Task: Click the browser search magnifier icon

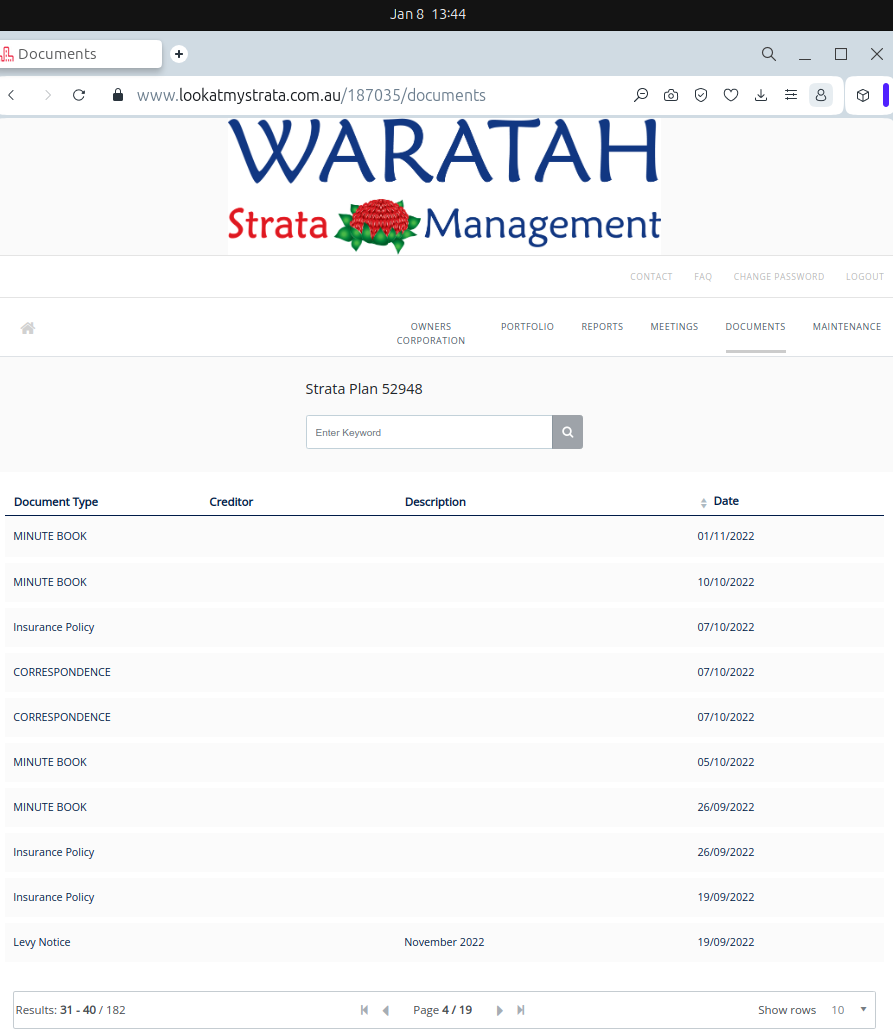Action: 768,54
